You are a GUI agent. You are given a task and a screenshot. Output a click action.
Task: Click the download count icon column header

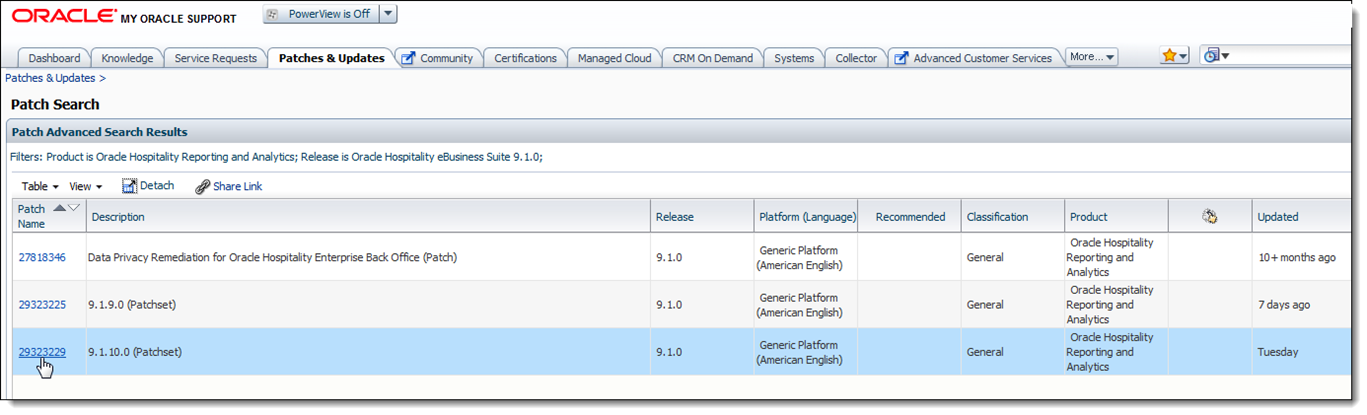pyautogui.click(x=1209, y=216)
